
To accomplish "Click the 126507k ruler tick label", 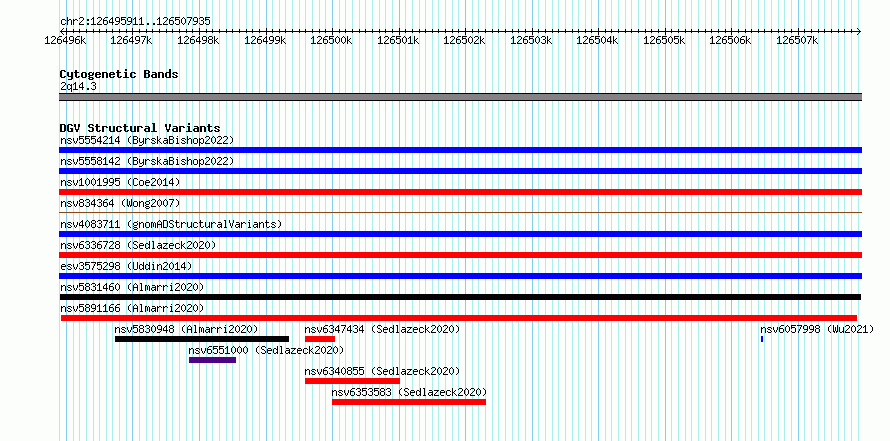I will [798, 40].
